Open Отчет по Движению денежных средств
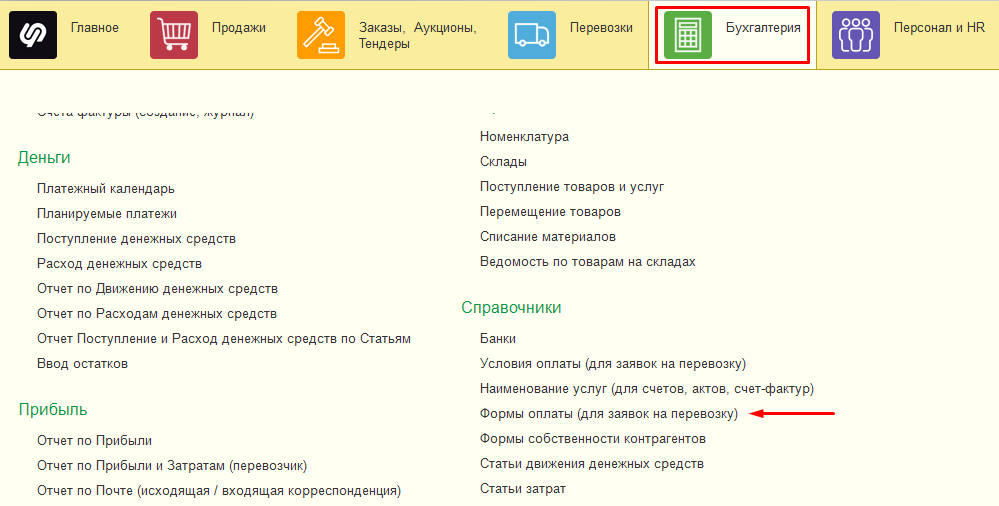 click(157, 289)
